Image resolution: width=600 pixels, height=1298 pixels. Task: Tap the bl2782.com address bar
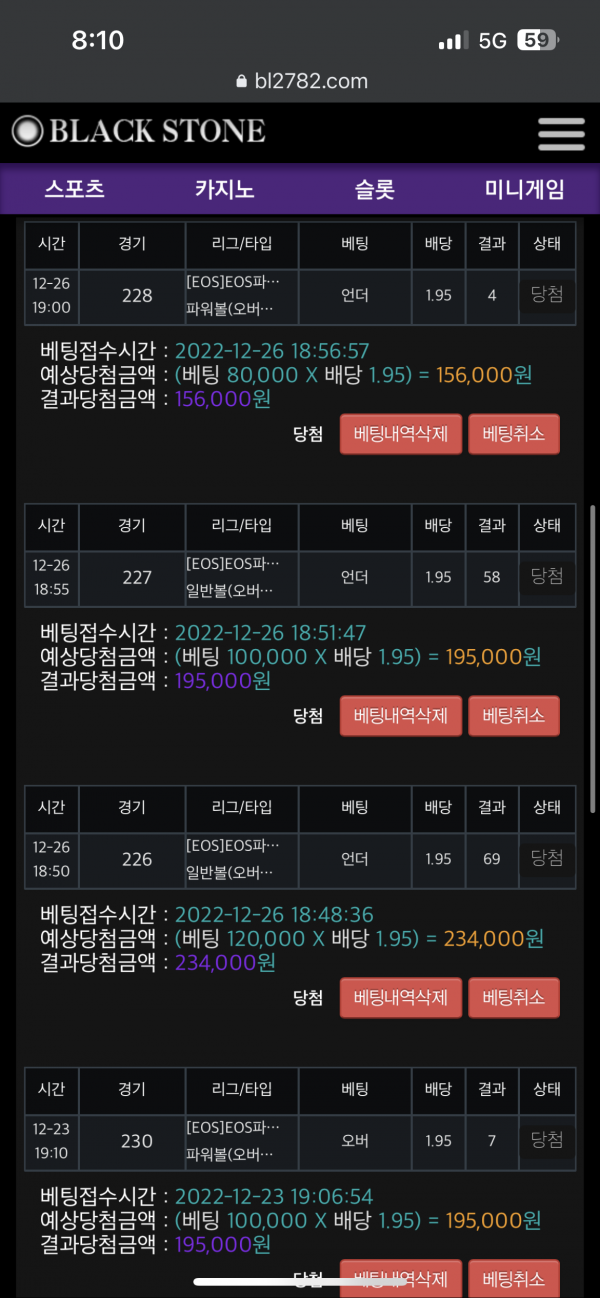(300, 82)
